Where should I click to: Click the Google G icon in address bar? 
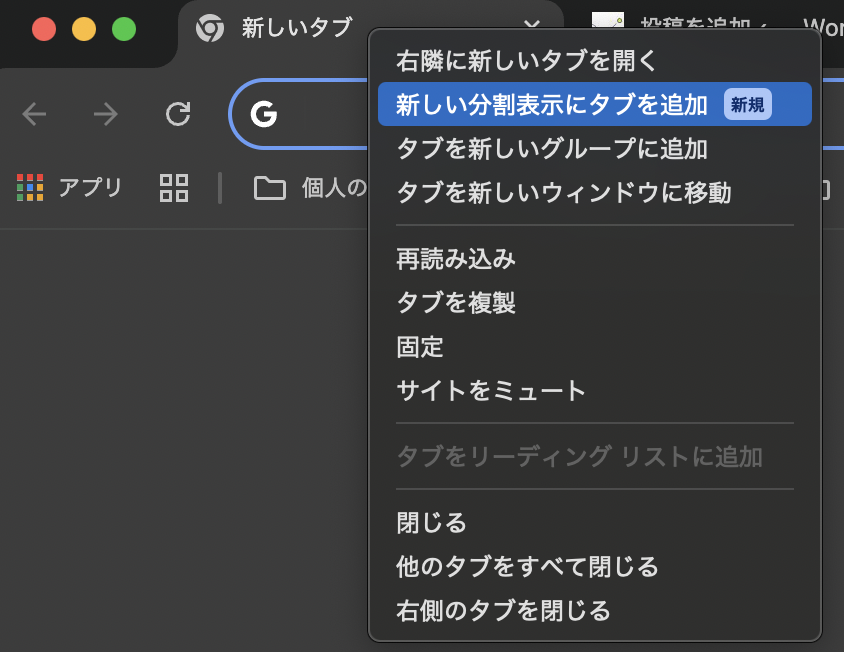click(x=264, y=114)
